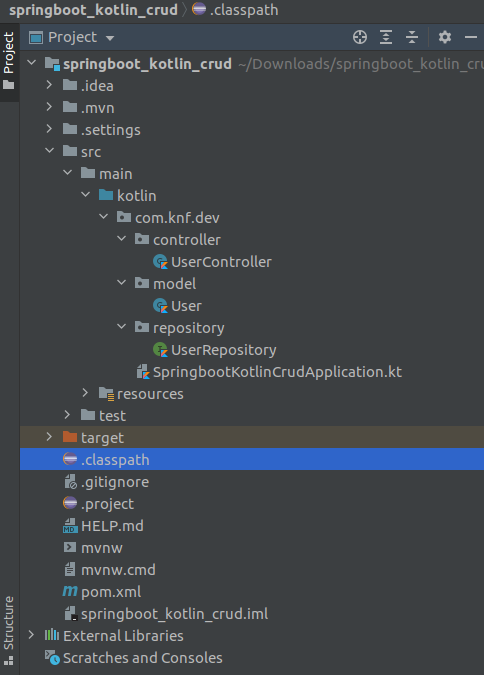Image resolution: width=484 pixels, height=675 pixels.
Task: Click the springboot_kotlin_crud.iml module file icon
Action: tap(71, 613)
